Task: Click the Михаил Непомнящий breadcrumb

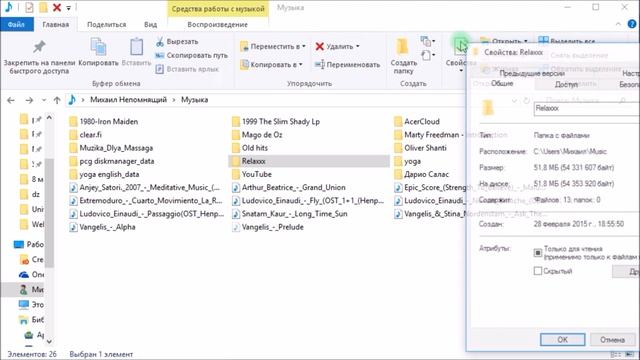Action: click(129, 100)
